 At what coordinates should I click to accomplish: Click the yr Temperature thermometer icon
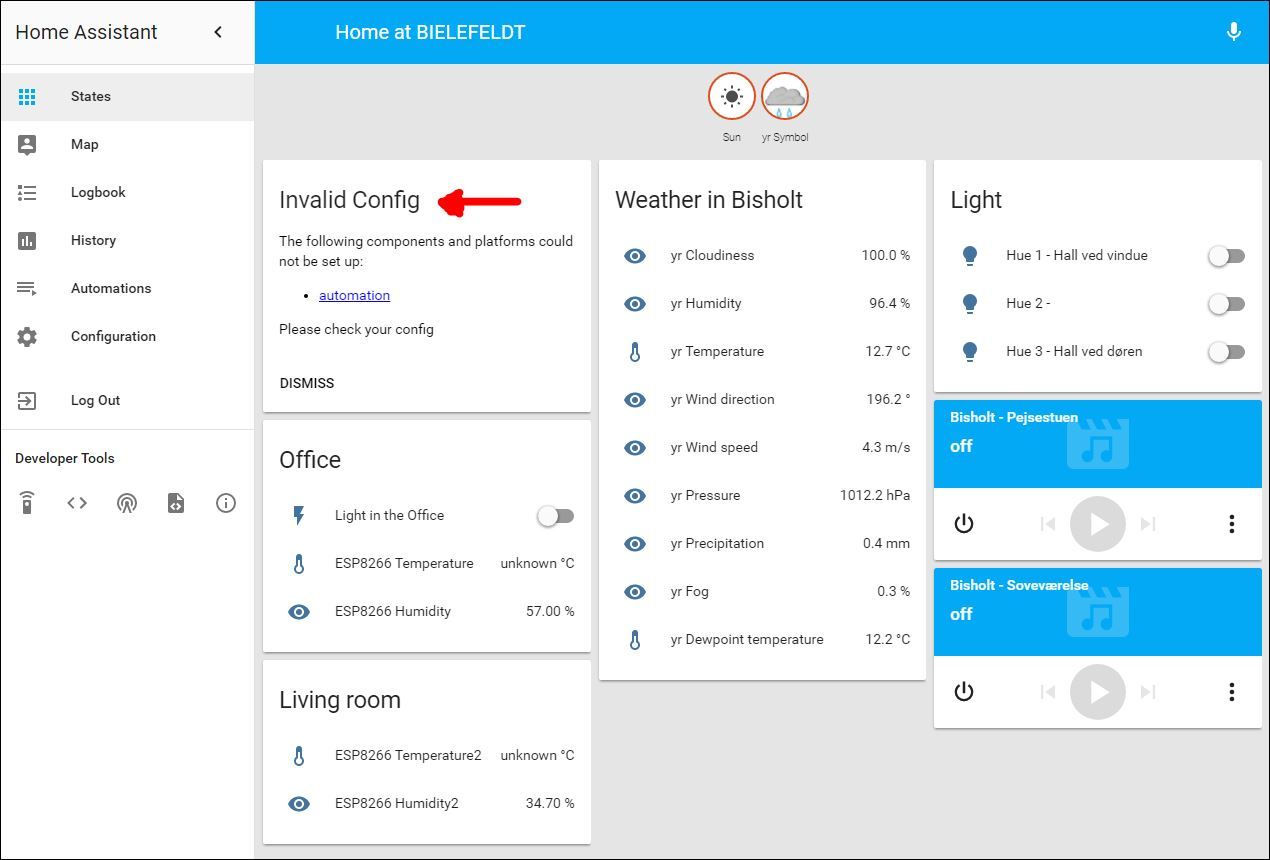point(635,351)
